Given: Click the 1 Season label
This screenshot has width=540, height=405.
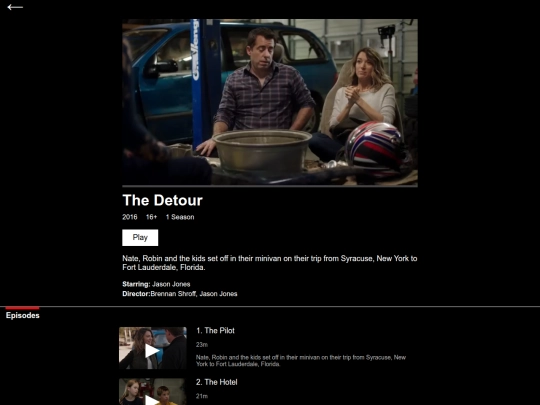Looking at the screenshot, I should coord(180,217).
